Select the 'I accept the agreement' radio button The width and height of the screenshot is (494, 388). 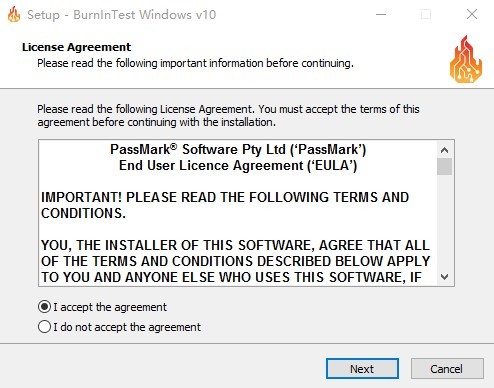tap(44, 307)
